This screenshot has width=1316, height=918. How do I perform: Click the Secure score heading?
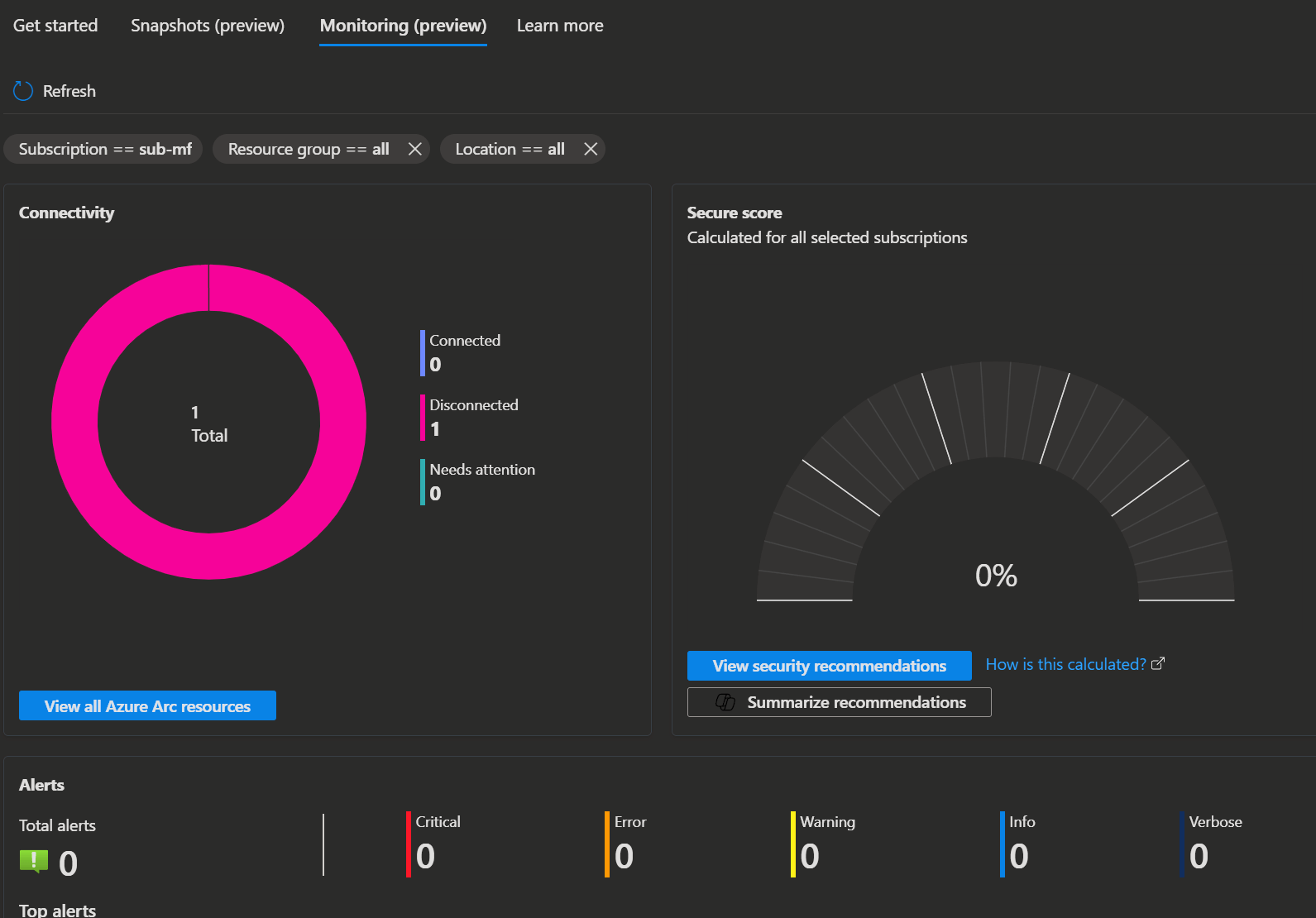coord(735,213)
